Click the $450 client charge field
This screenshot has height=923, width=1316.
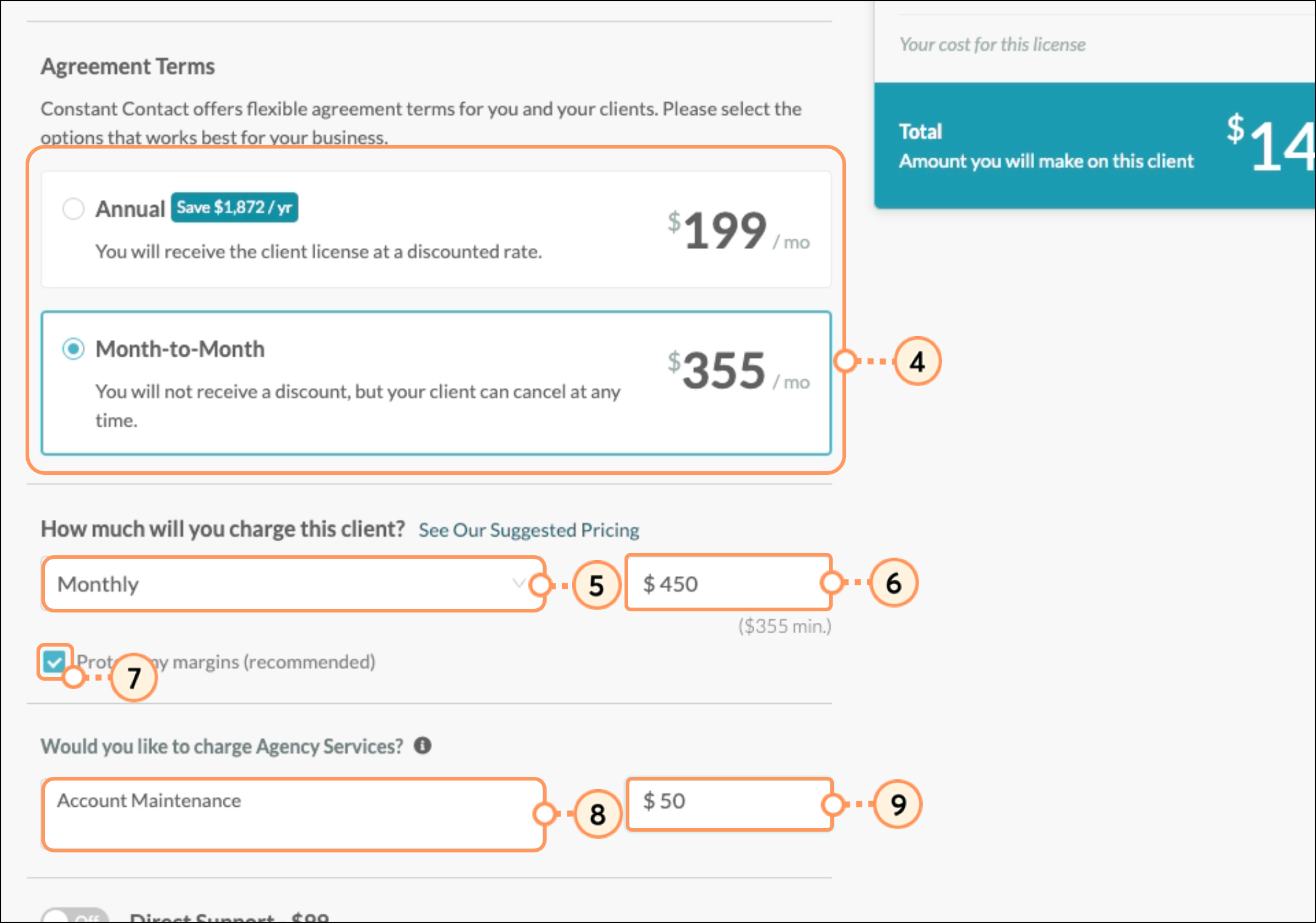(x=729, y=583)
